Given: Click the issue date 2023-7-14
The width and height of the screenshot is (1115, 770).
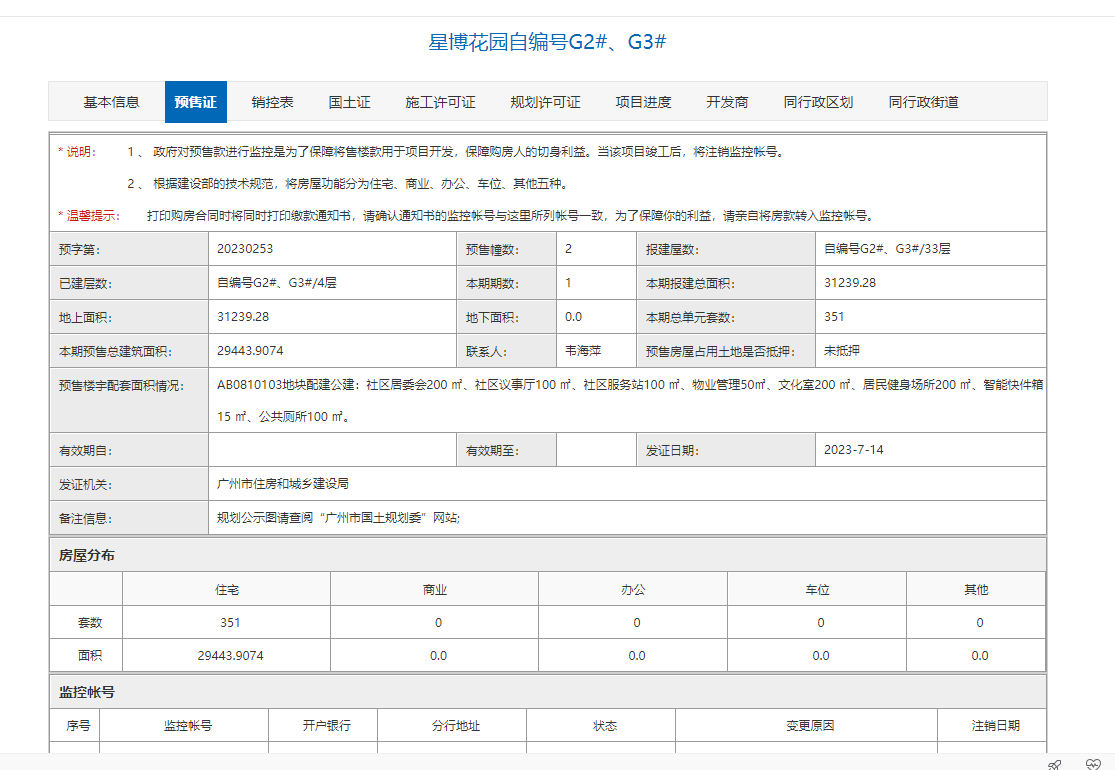Looking at the screenshot, I should [x=853, y=450].
